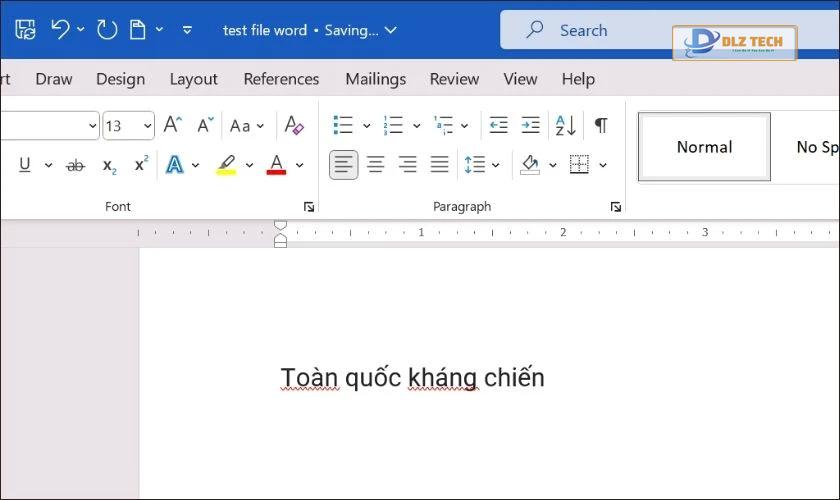The width and height of the screenshot is (840, 500).
Task: Expand the file name saving status dropdown
Action: click(391, 30)
